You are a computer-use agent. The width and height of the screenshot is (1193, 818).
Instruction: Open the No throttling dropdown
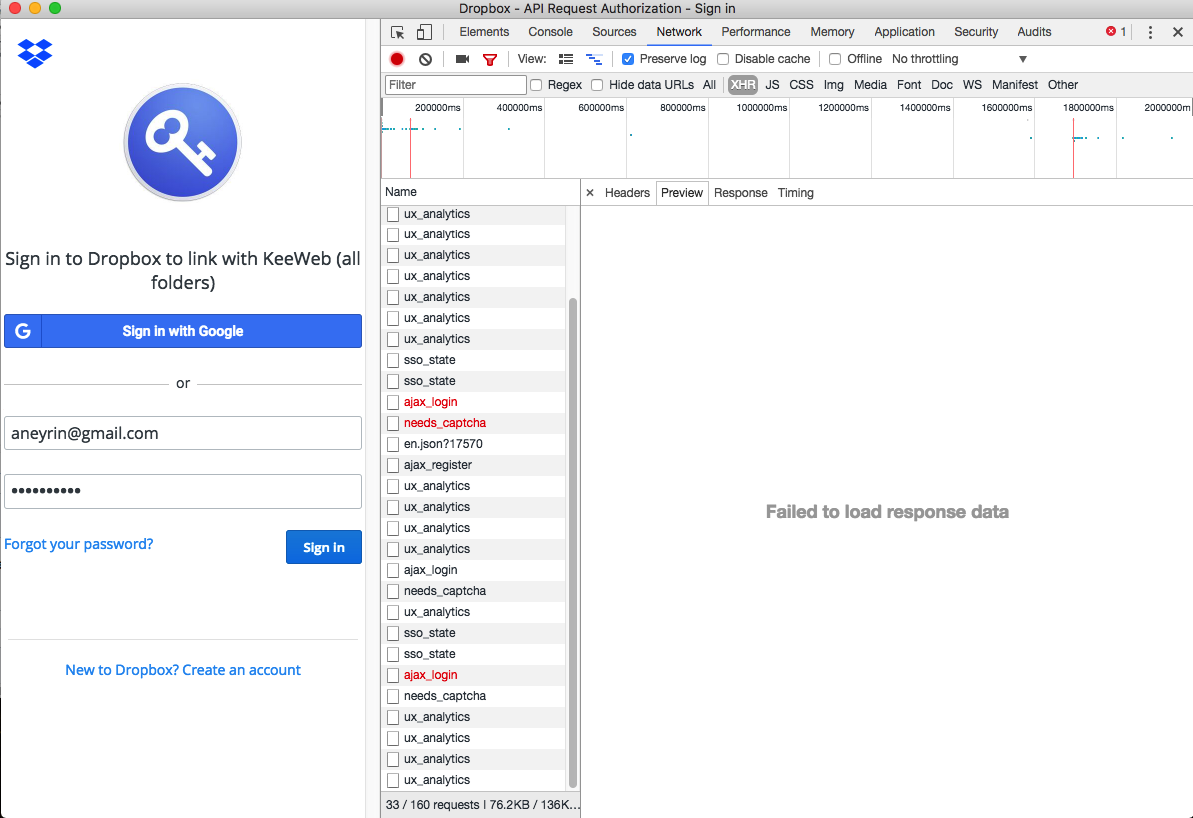(x=924, y=58)
